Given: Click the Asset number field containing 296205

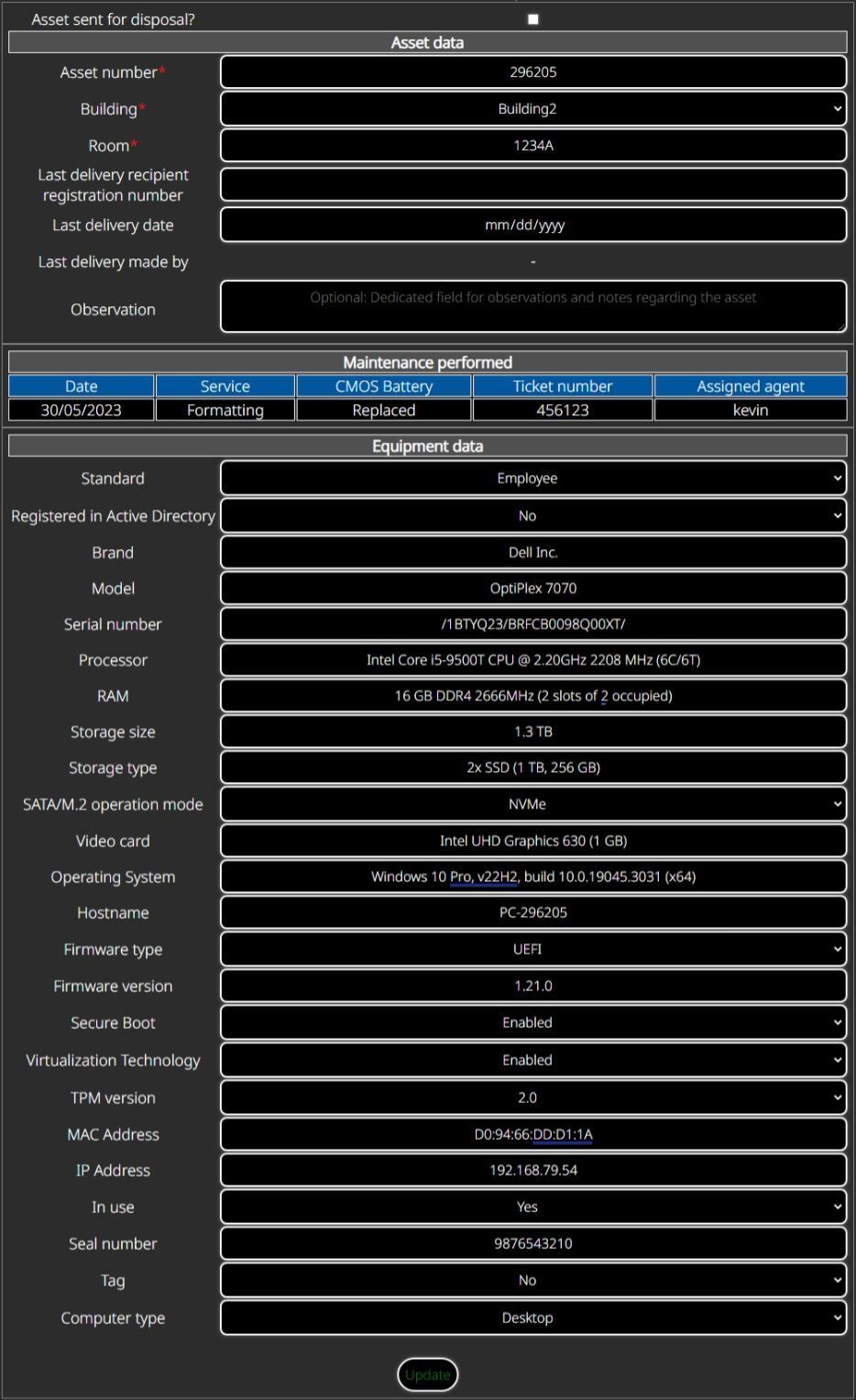Looking at the screenshot, I should 532,72.
